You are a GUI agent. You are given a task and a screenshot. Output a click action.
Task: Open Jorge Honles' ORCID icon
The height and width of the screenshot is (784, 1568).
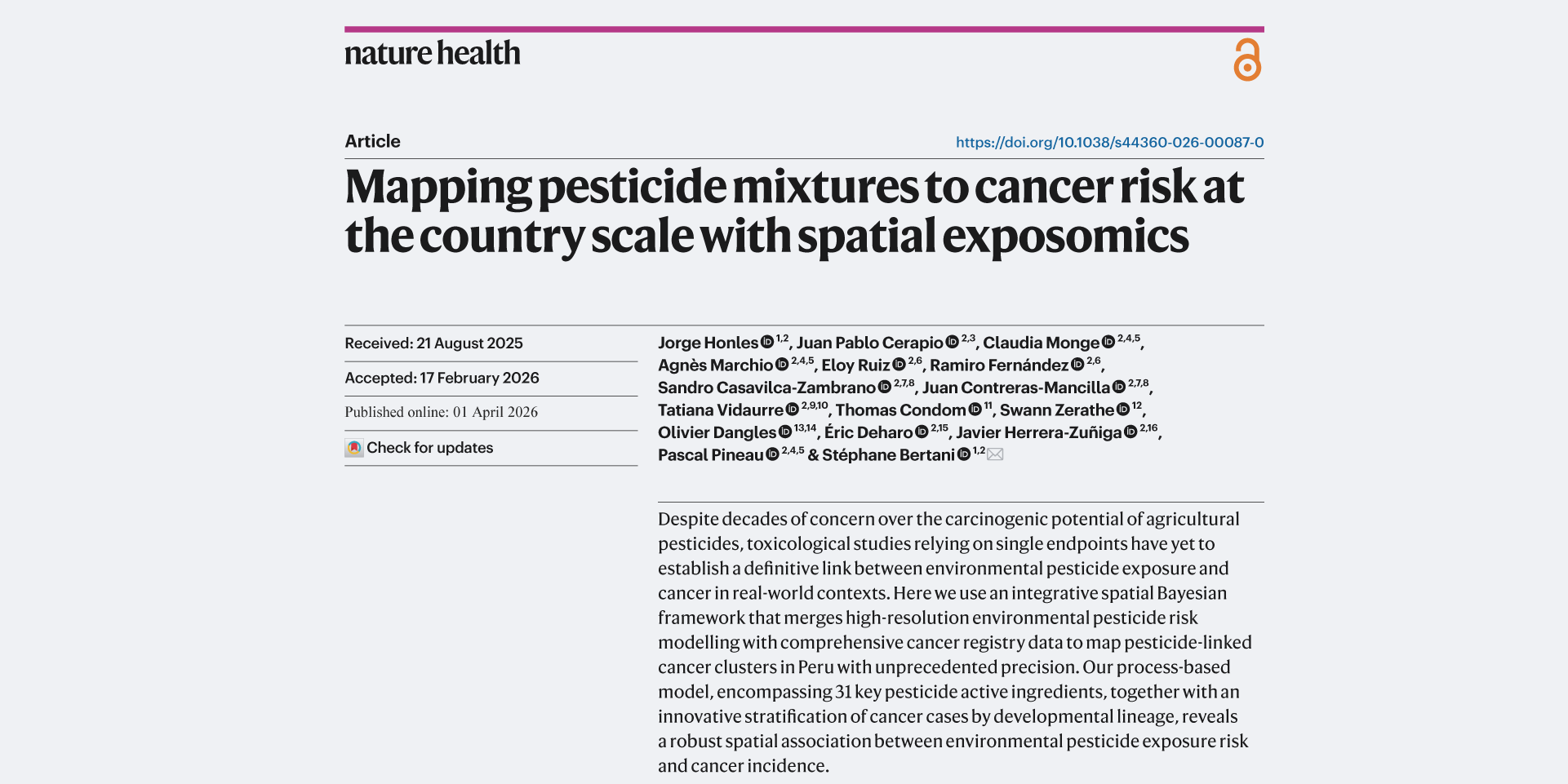point(767,343)
